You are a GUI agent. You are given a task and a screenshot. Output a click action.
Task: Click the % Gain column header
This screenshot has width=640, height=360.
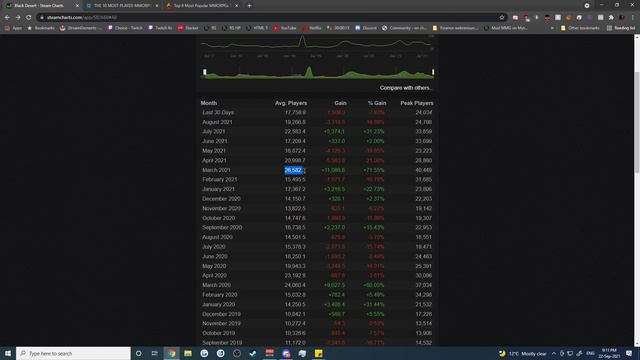[377, 103]
